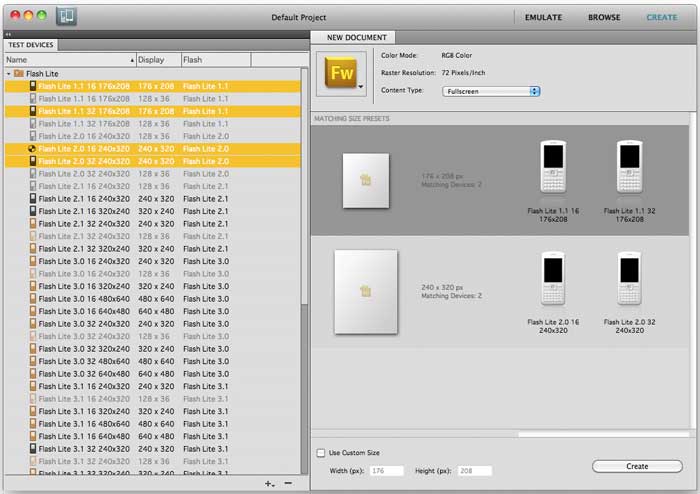700x494 pixels.
Task: Click the Flash Lite 1.1 16 176x208 phone thumbnail
Action: click(x=553, y=168)
